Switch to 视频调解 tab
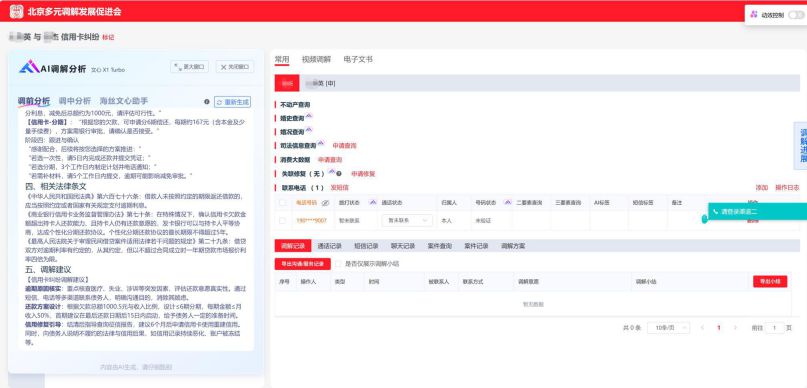807x388 pixels. point(316,59)
